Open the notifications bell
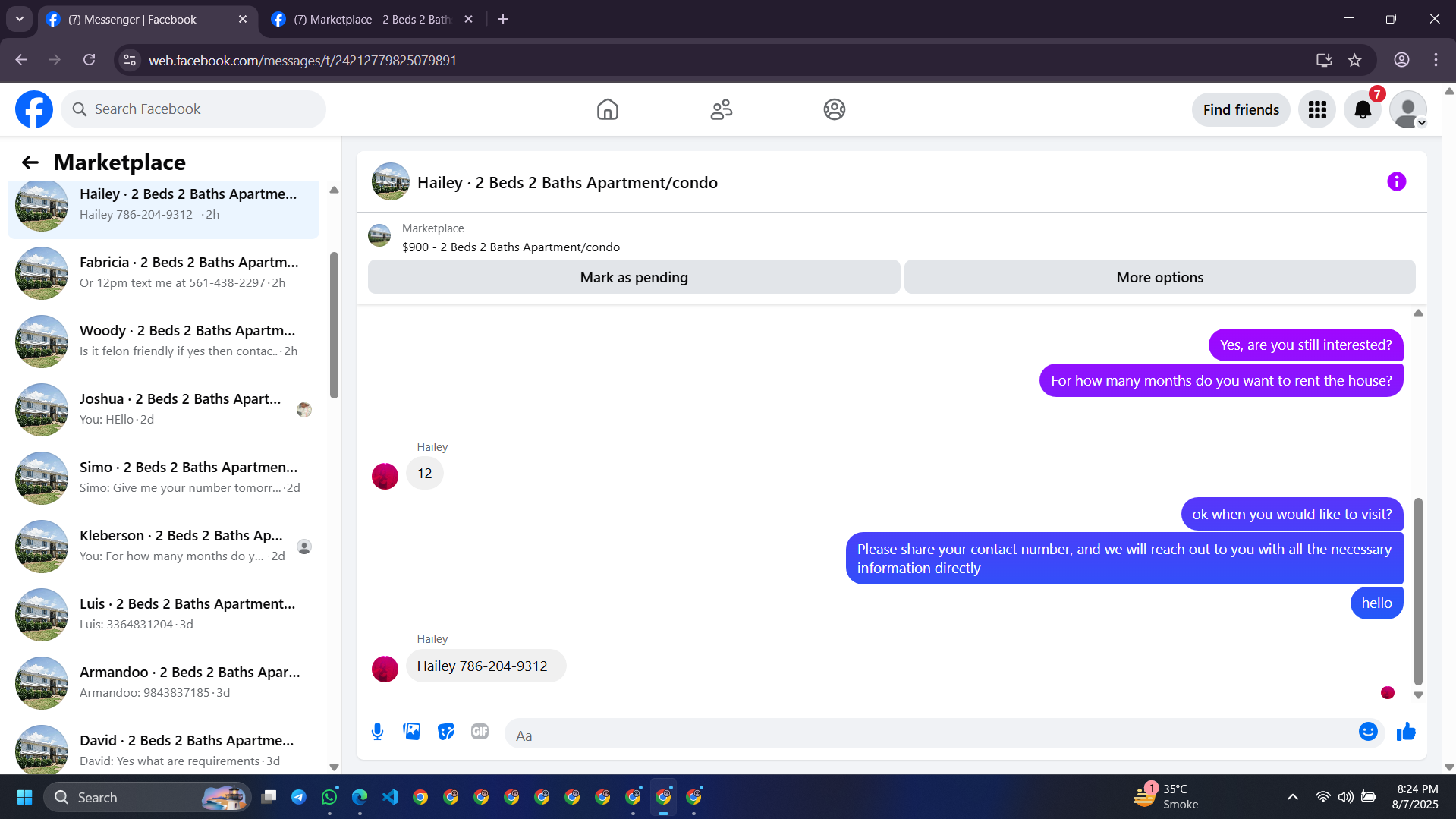The height and width of the screenshot is (819, 1456). (x=1363, y=109)
